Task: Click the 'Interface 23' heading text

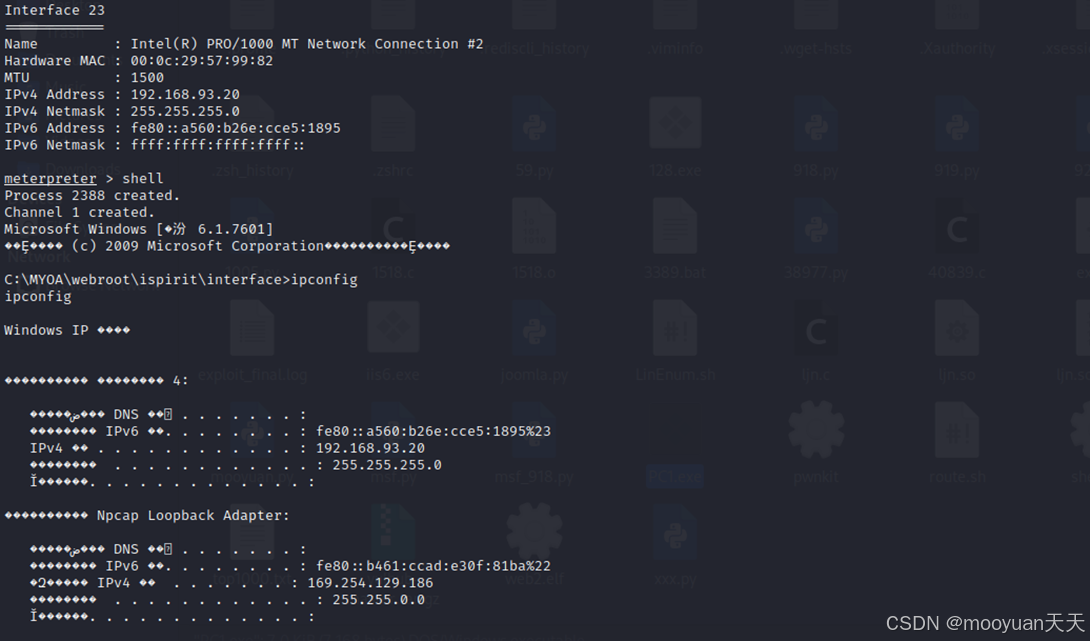Action: tap(54, 10)
